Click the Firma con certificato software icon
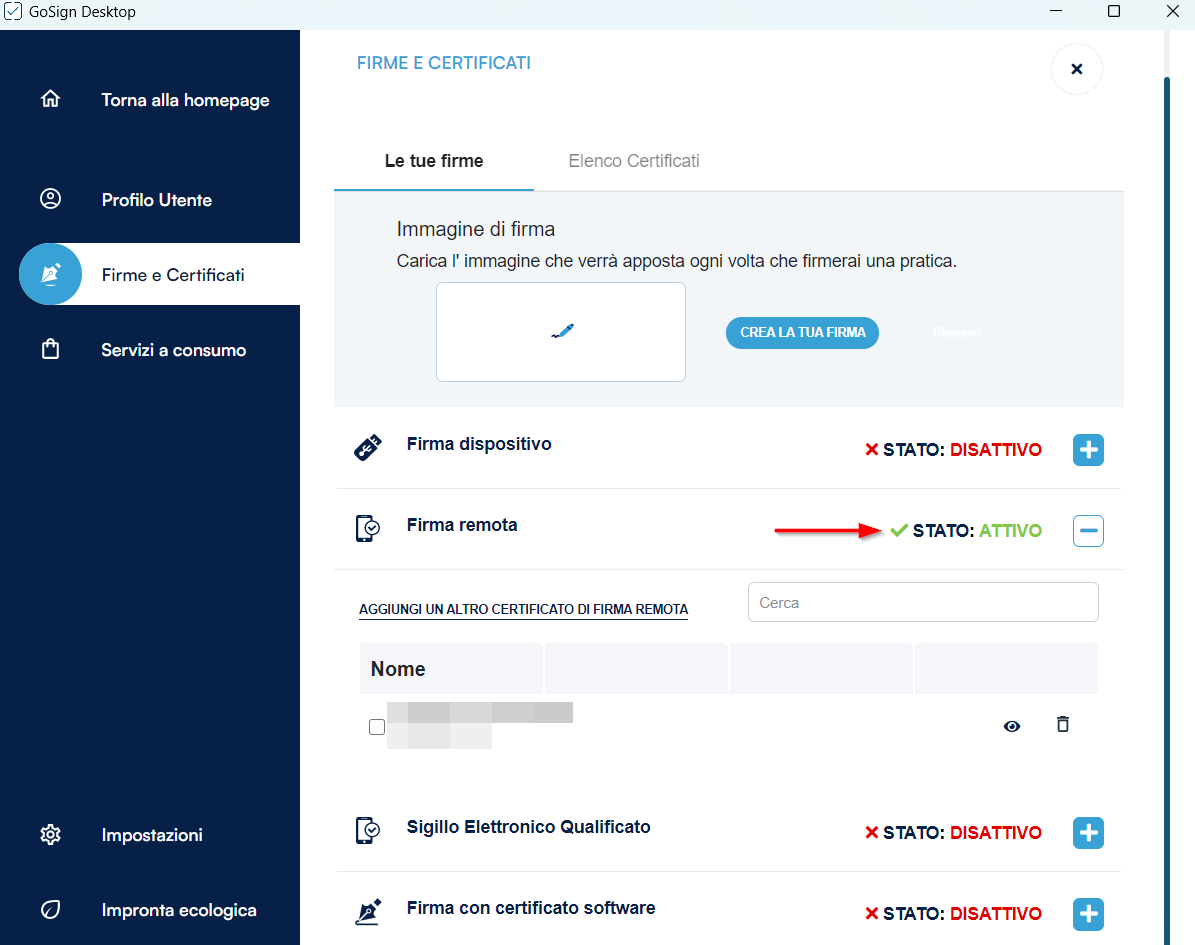This screenshot has height=945, width=1195. click(368, 911)
